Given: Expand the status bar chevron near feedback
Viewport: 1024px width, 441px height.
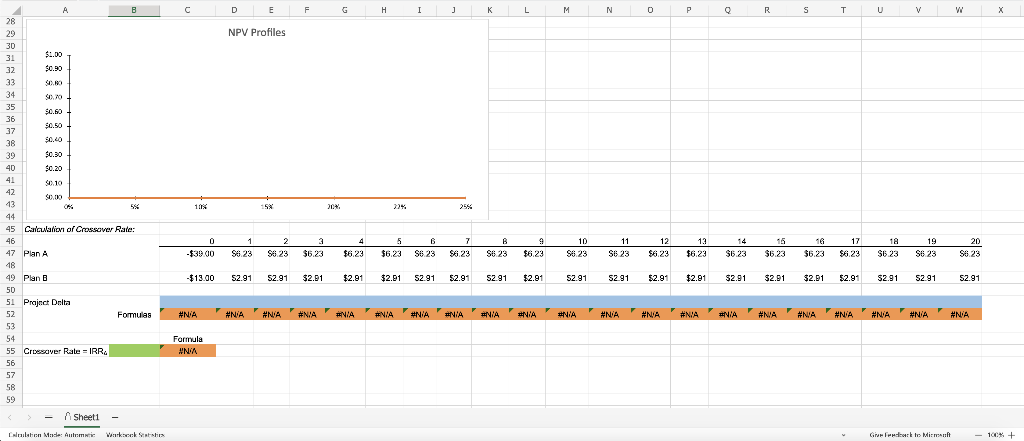Looking at the screenshot, I should pyautogui.click(x=843, y=434).
